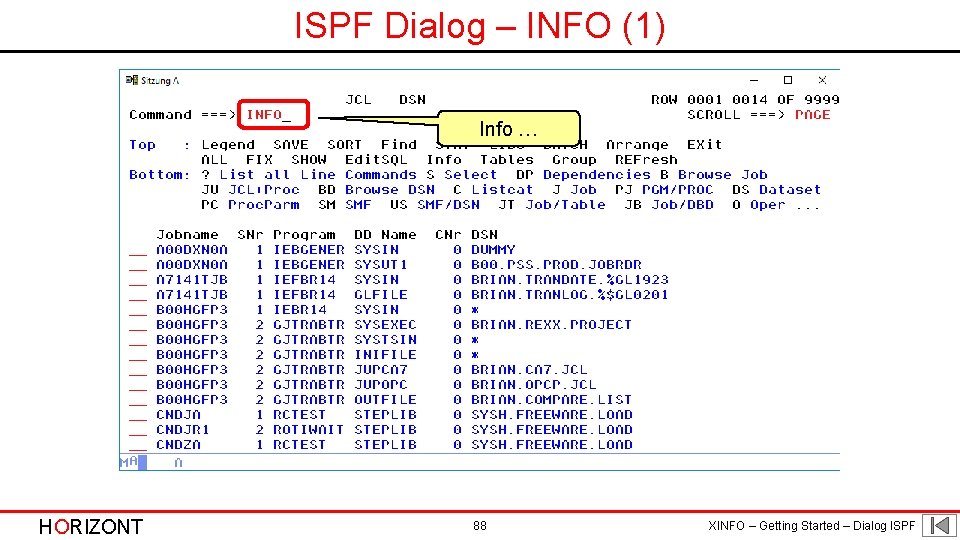Click line command field for CNDZA row
The width and height of the screenshot is (960, 540).
click(138, 445)
